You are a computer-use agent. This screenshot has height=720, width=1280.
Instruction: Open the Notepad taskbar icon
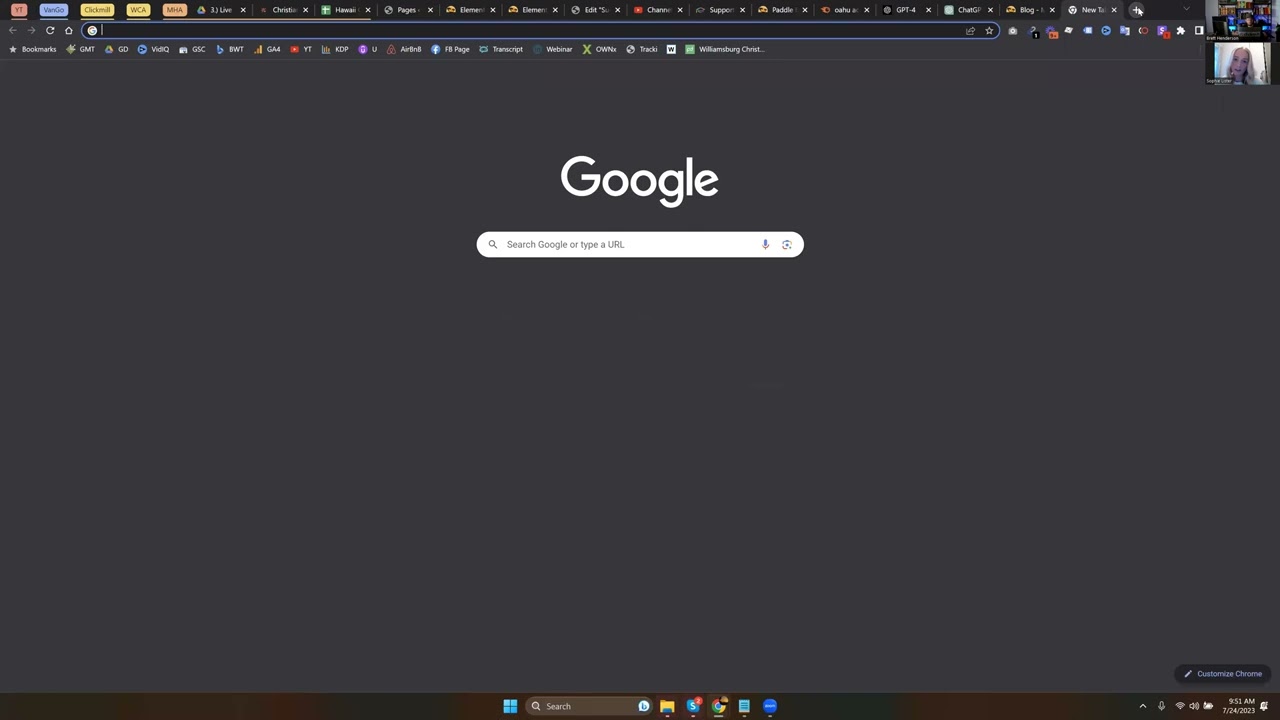pos(744,706)
